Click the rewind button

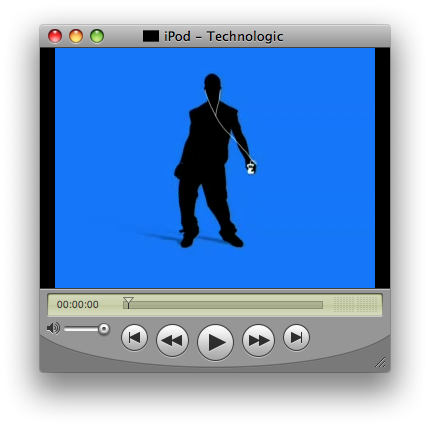[172, 340]
